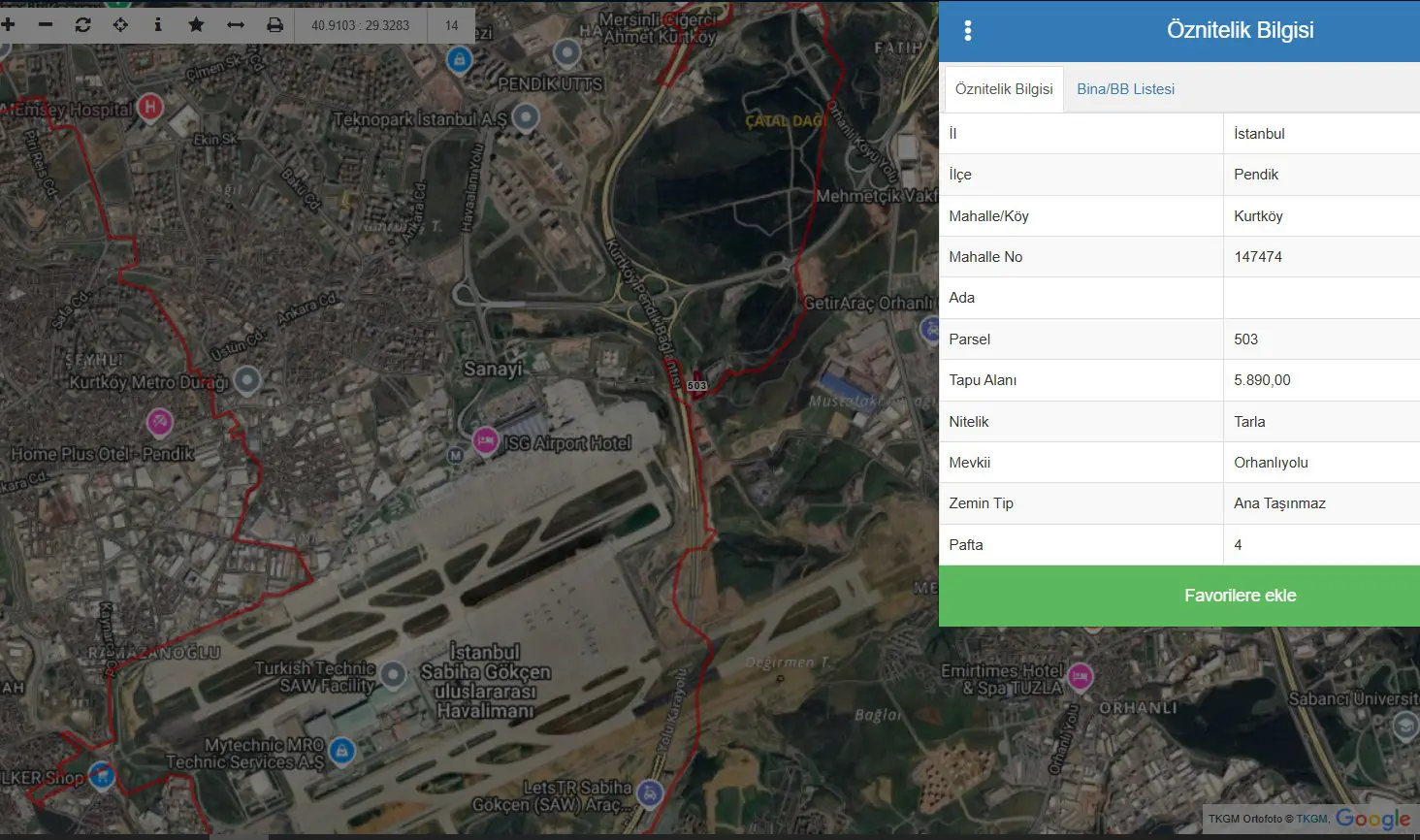Select the info query tool

[x=158, y=24]
